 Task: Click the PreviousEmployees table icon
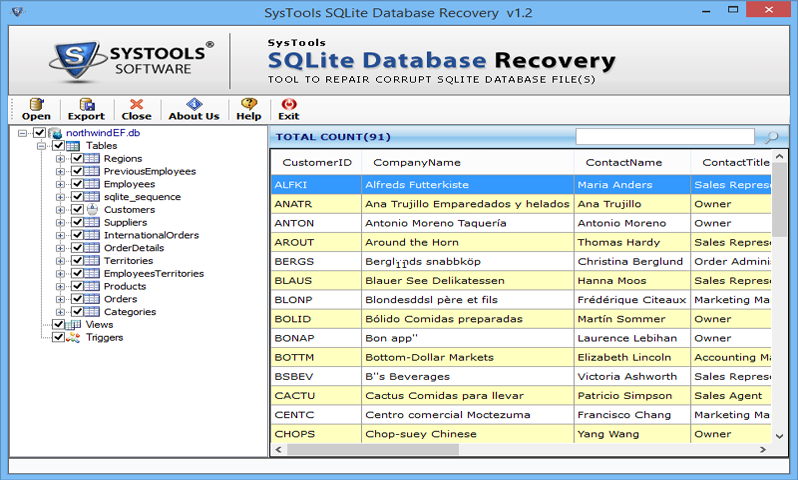pos(92,171)
